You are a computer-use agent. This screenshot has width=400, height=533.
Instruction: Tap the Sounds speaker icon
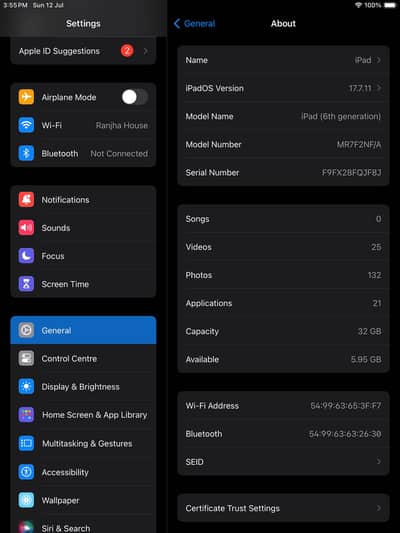[x=26, y=228]
